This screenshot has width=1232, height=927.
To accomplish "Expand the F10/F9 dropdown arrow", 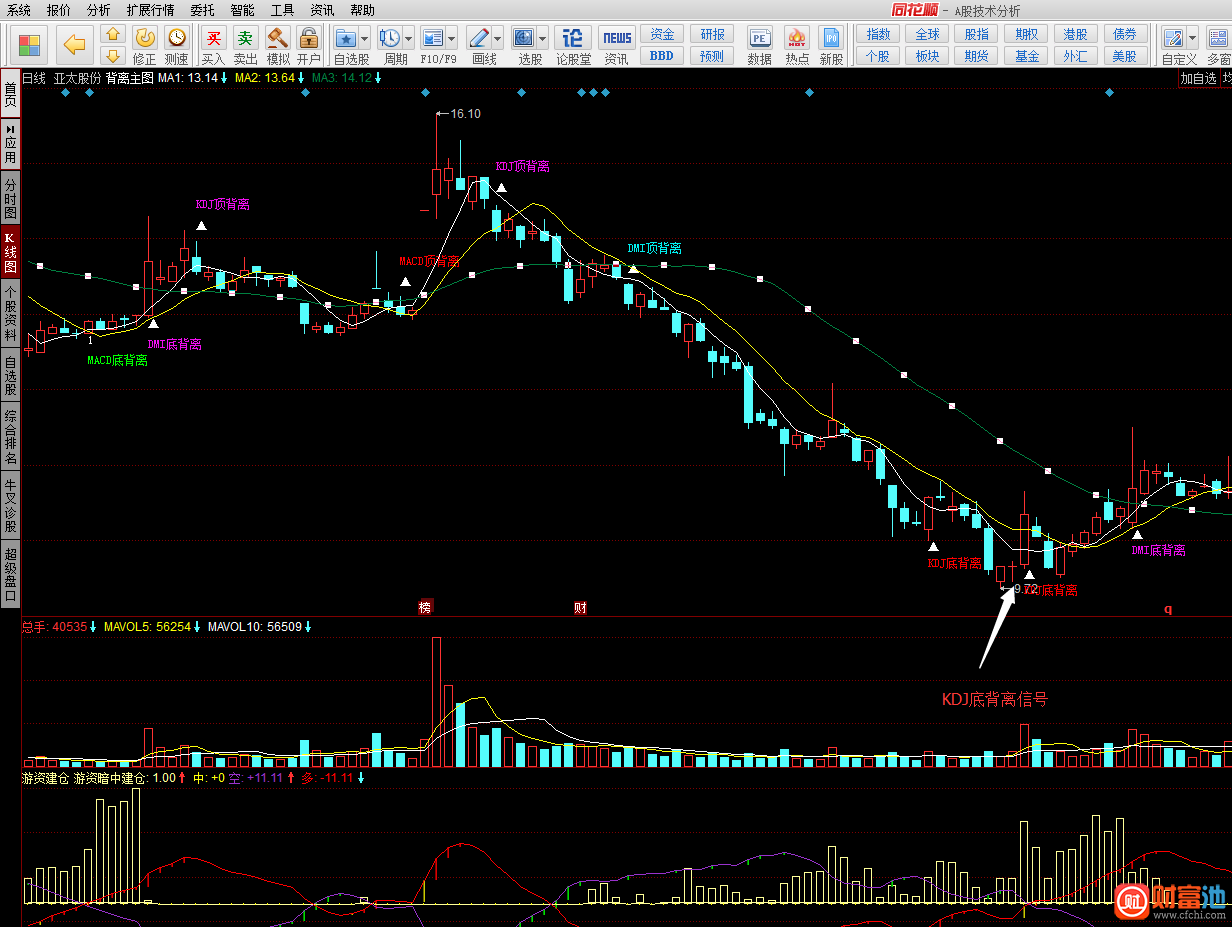I will [x=451, y=39].
